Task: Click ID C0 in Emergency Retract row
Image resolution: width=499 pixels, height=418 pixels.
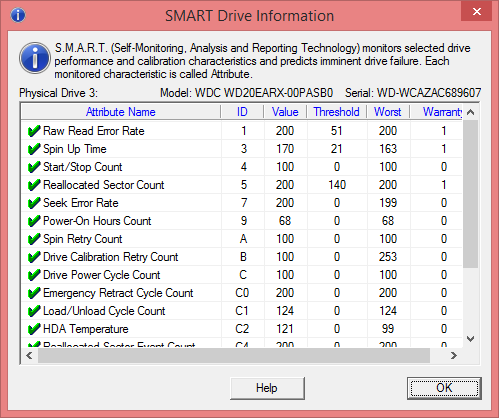Action: pyautogui.click(x=242, y=293)
